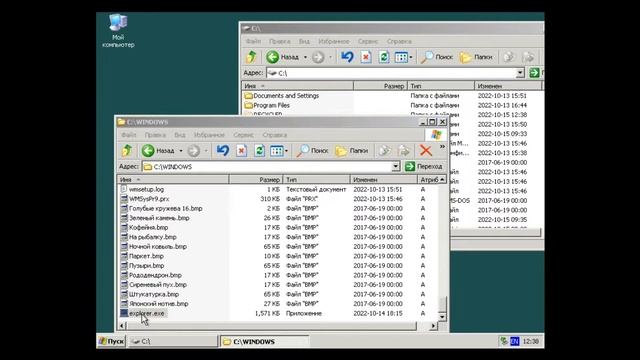Screen dimensions: 640x360
Task: Sort by Имя column in C:\WINDOWS window
Action: pyautogui.click(x=173, y=180)
